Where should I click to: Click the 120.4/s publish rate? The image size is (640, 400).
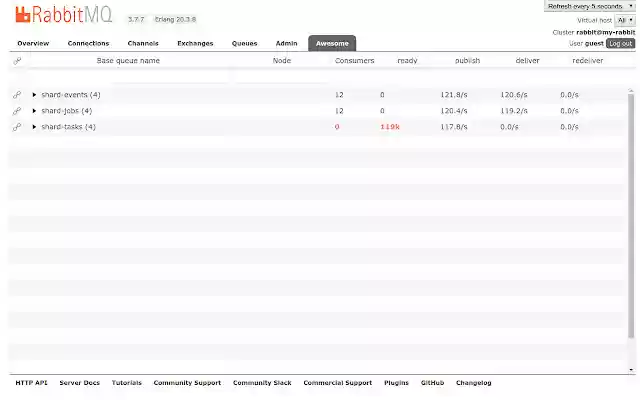click(453, 111)
